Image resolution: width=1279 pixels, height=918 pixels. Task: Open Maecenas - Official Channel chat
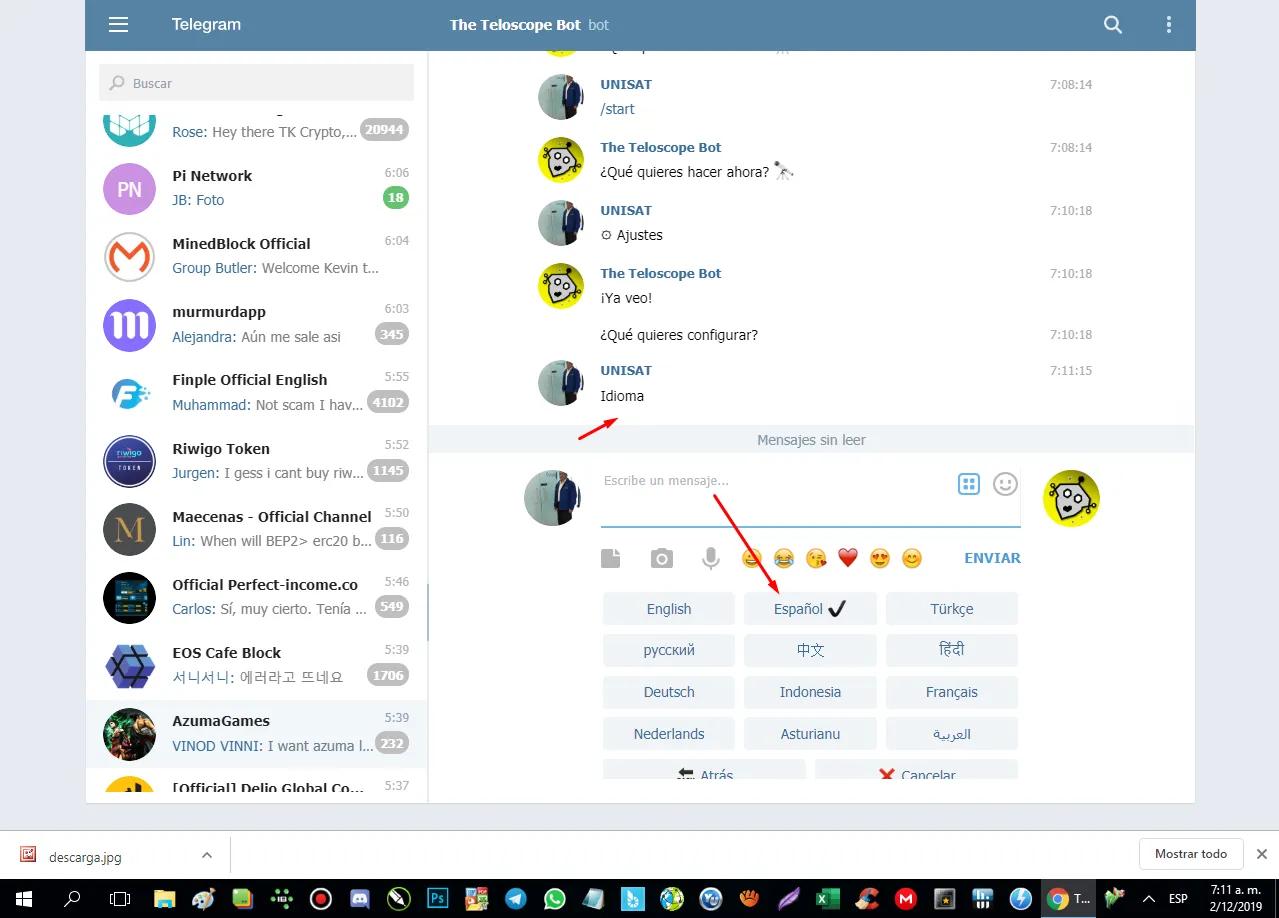pos(256,530)
